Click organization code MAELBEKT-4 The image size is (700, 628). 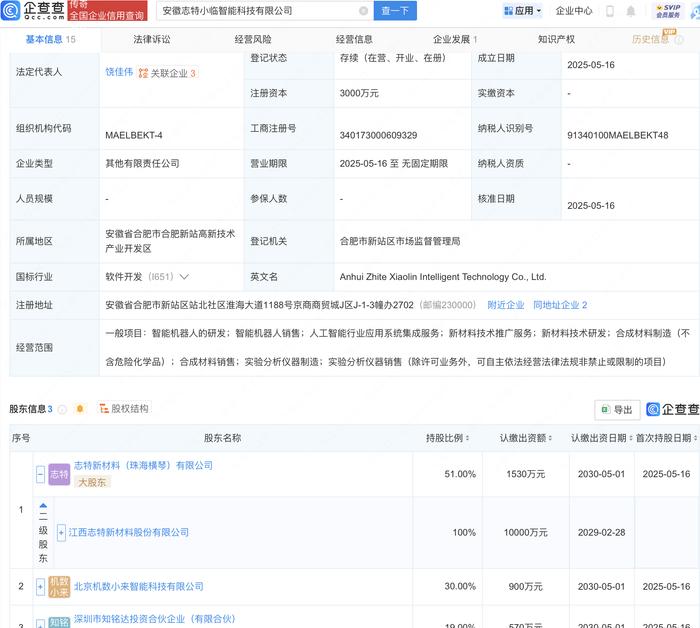(x=134, y=135)
